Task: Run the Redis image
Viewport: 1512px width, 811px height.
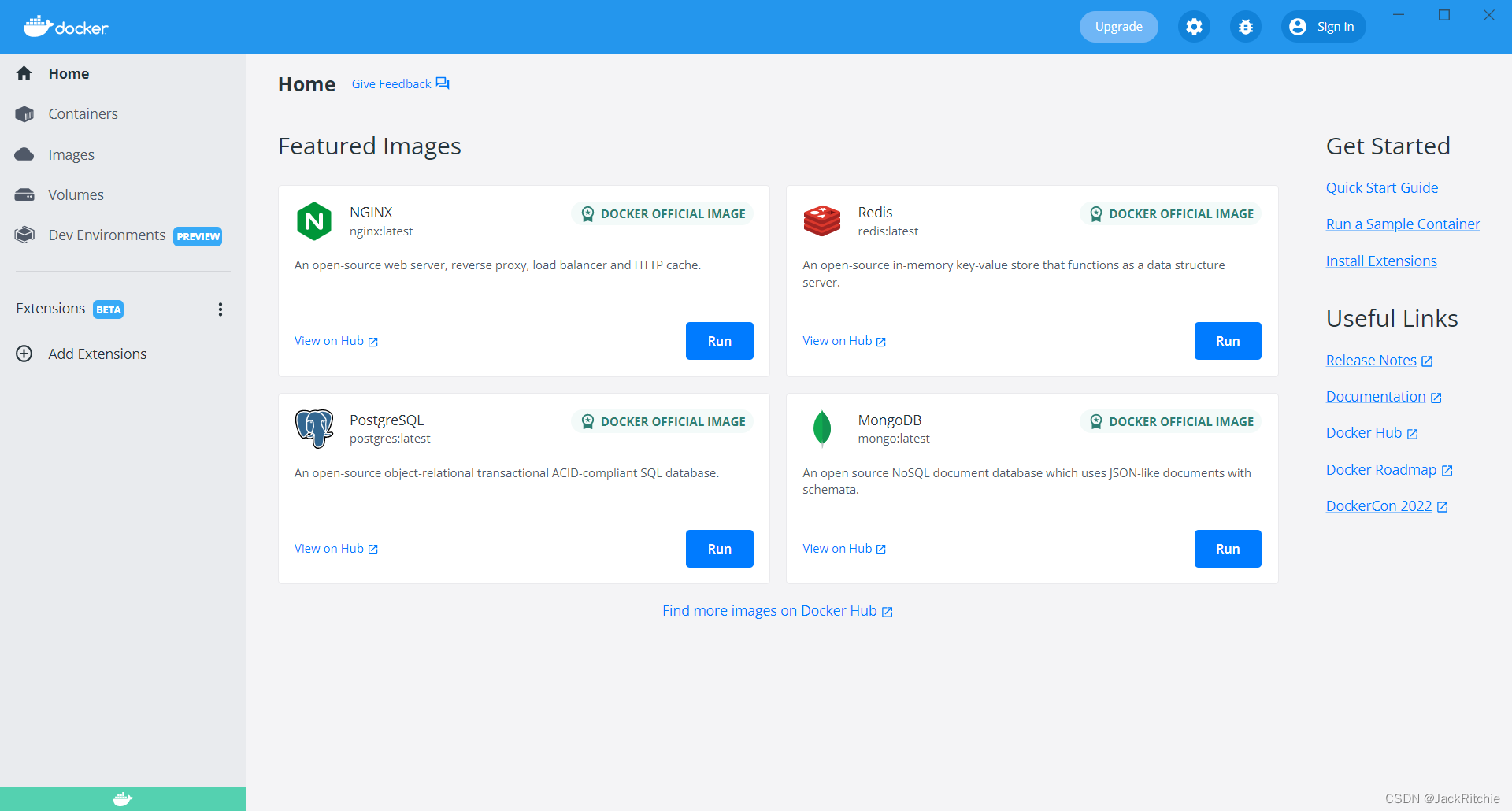Action: (x=1227, y=341)
